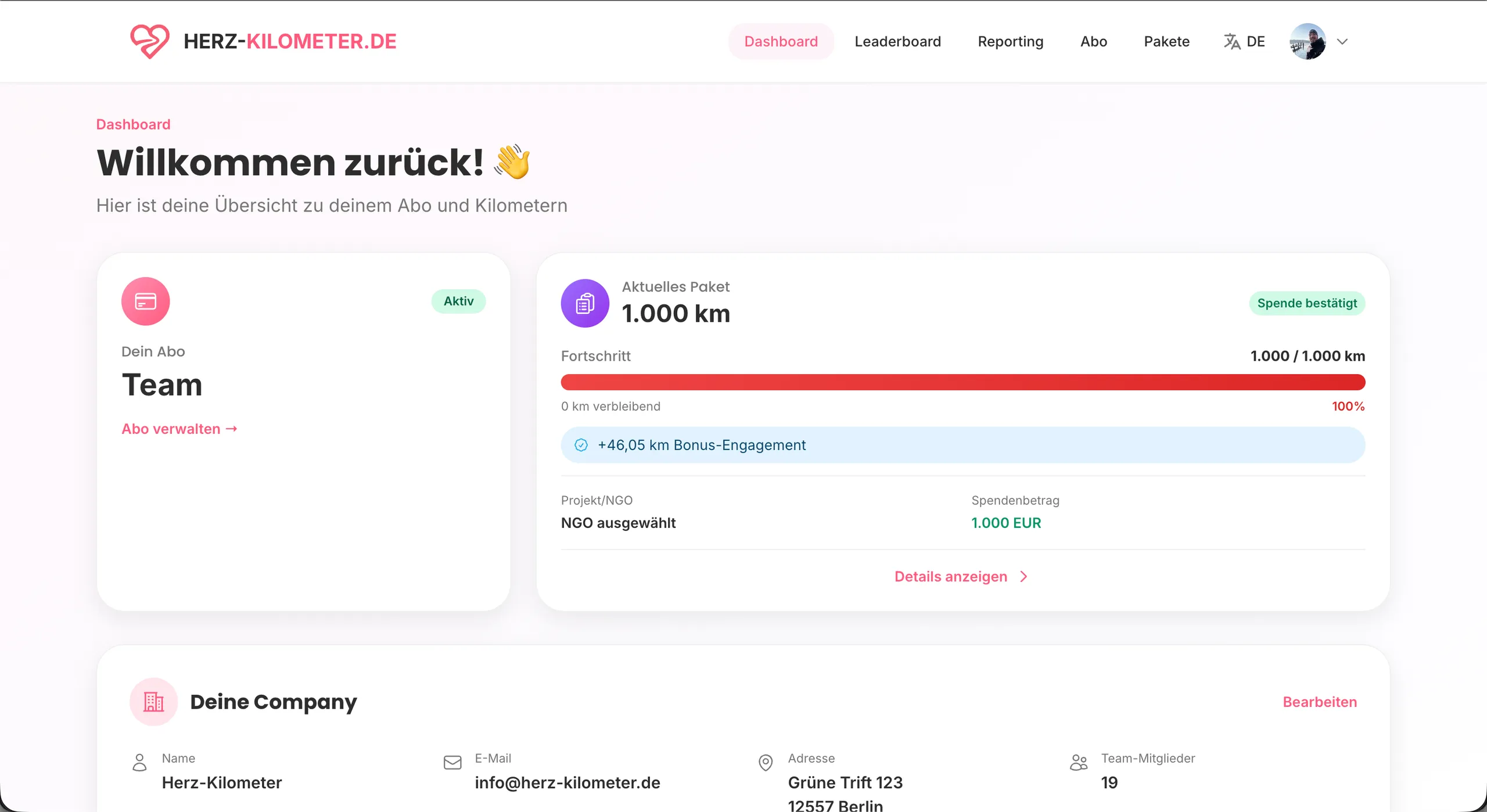The width and height of the screenshot is (1487, 812).
Task: Click the envelope icon beside E-Mail
Action: click(x=452, y=761)
